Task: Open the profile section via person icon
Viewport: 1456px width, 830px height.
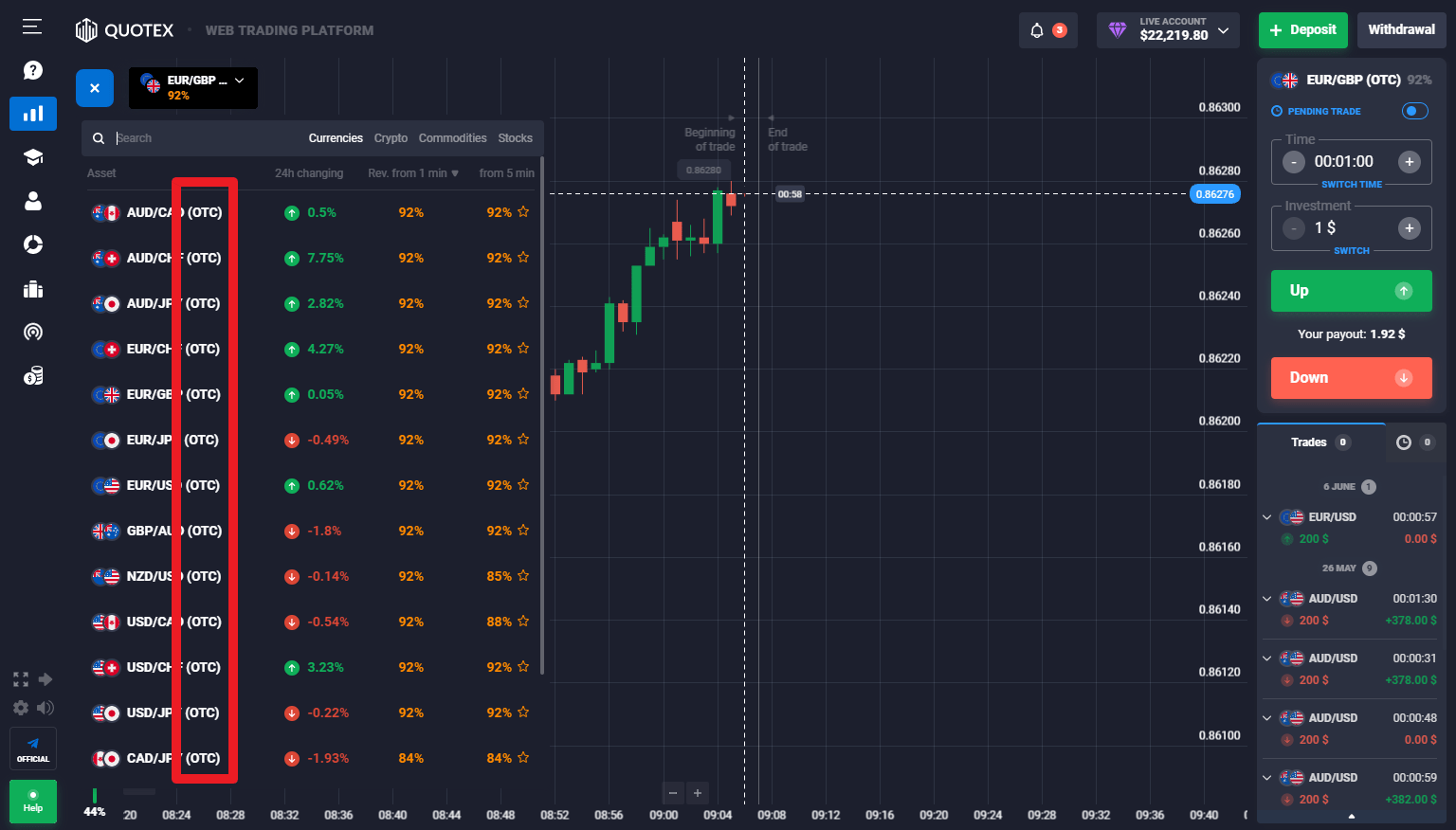Action: click(x=32, y=201)
